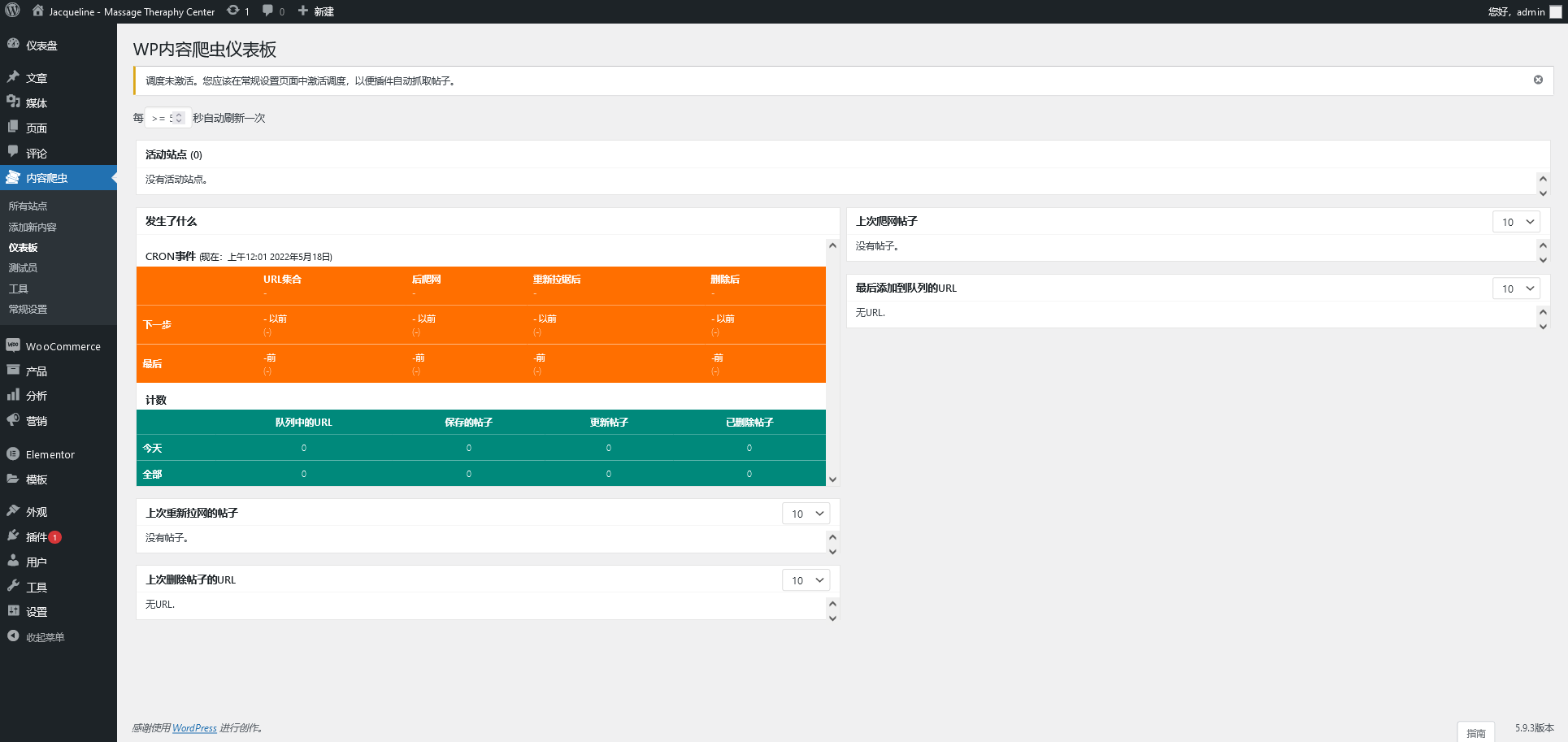This screenshot has width=1568, height=742.
Task: Open the site home icon for Jacqueline
Action: 38,11
